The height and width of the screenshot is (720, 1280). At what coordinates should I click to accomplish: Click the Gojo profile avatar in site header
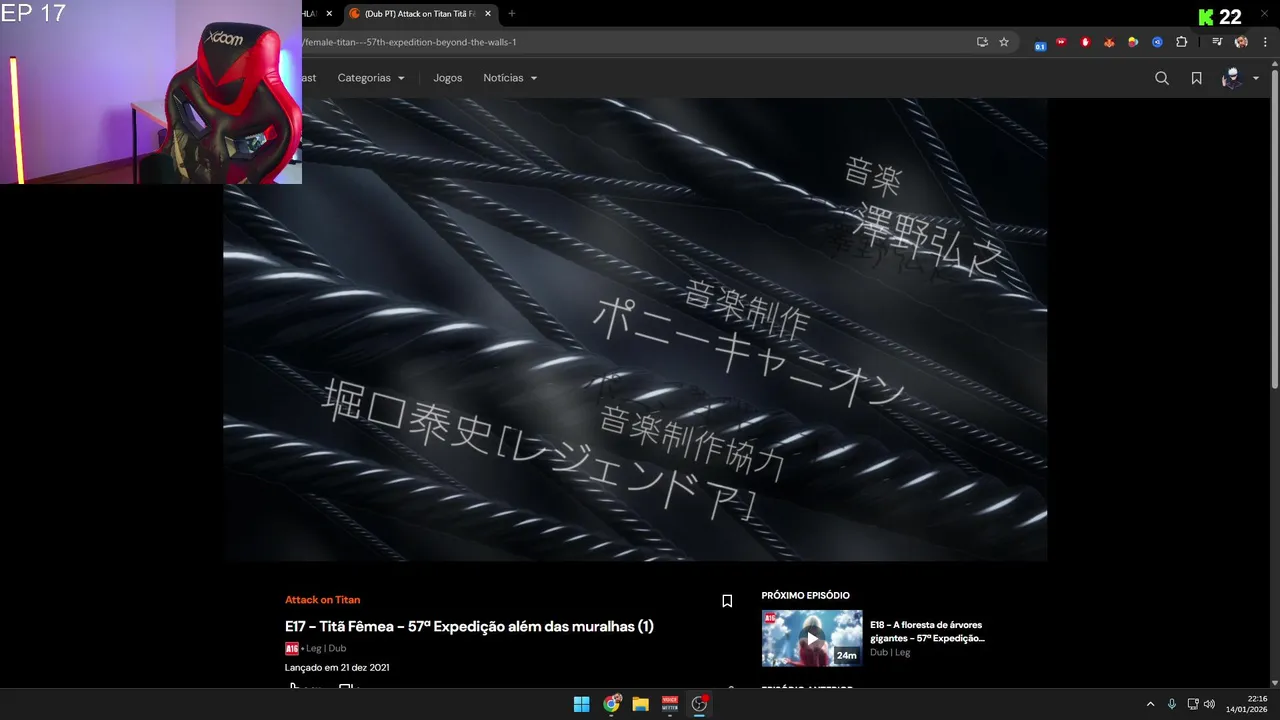click(x=1232, y=78)
